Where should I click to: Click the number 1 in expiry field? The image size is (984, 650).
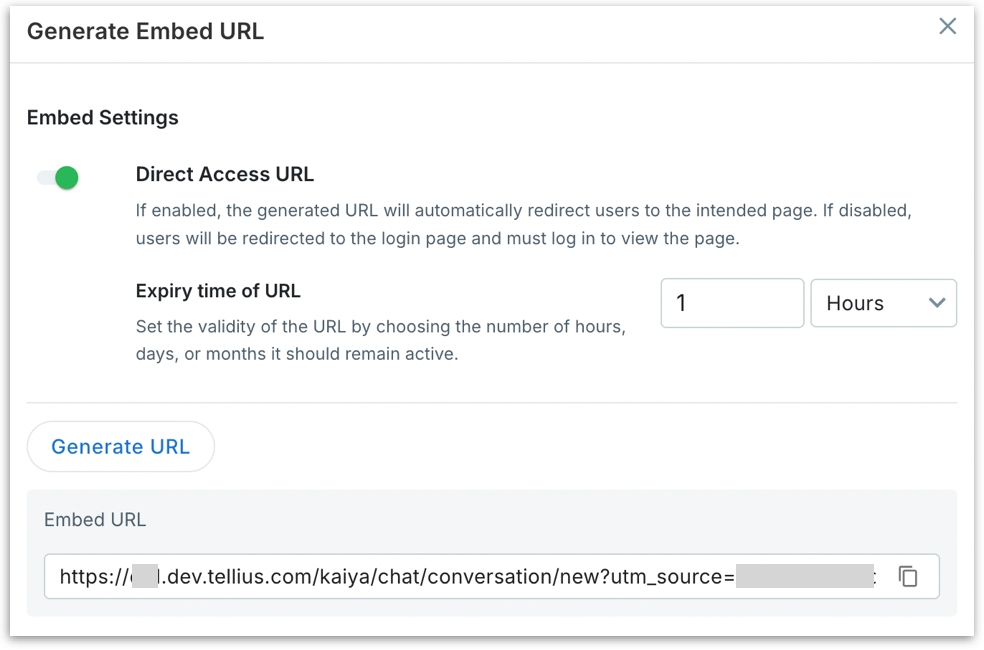coord(681,303)
